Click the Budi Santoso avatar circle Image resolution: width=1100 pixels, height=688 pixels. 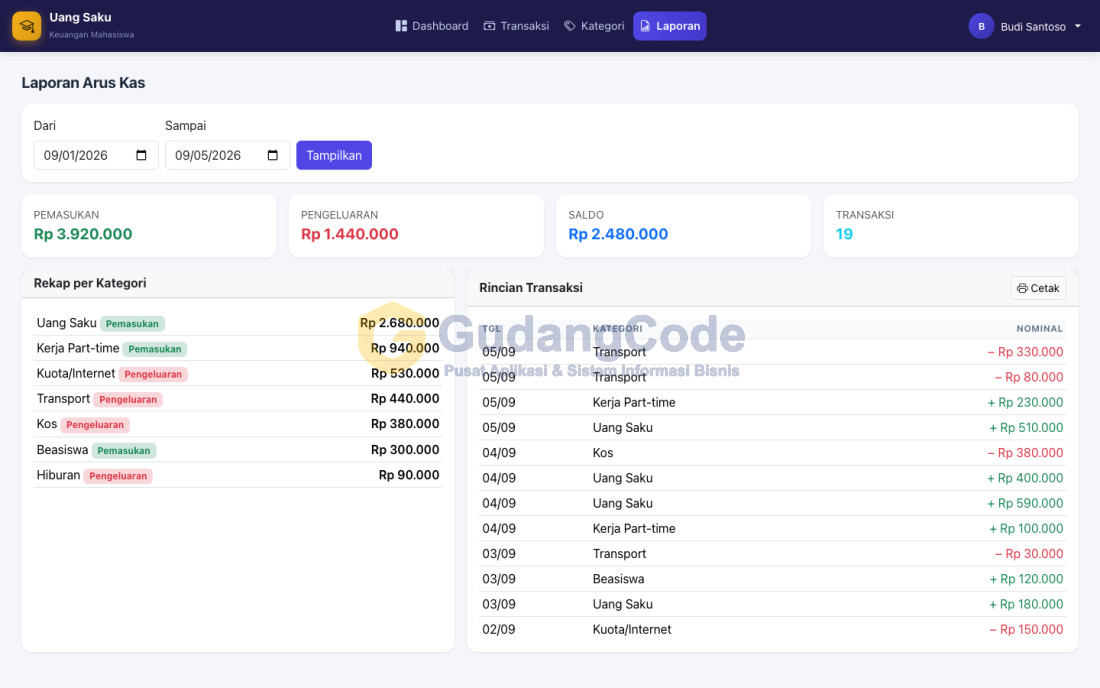[x=981, y=26]
